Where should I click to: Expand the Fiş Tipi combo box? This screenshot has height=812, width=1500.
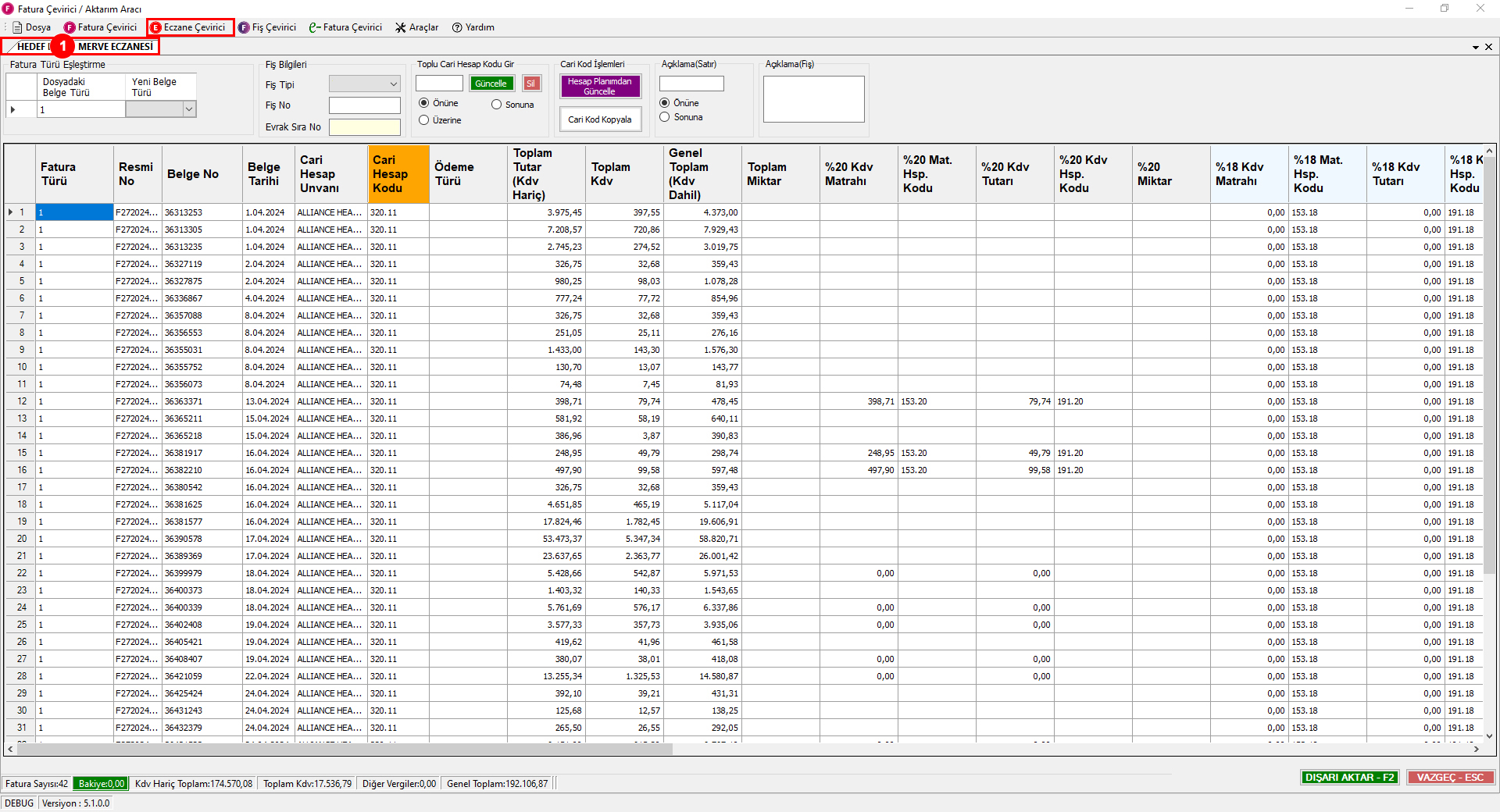pos(393,84)
